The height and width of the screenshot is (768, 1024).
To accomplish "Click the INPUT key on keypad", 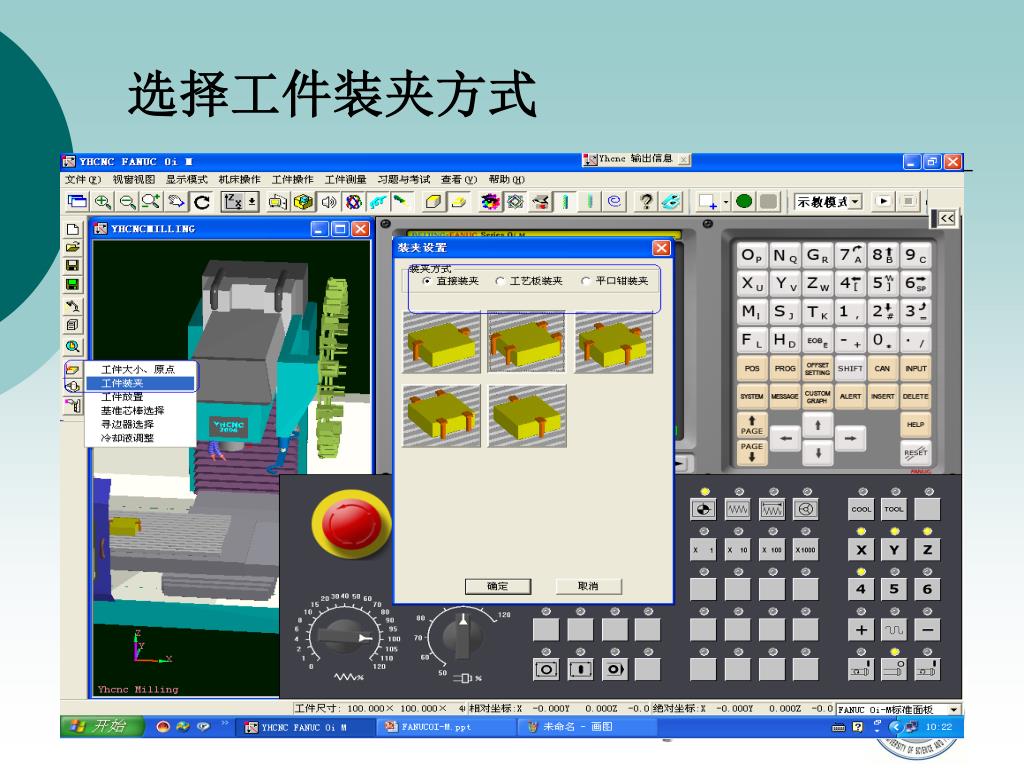I will [x=915, y=369].
